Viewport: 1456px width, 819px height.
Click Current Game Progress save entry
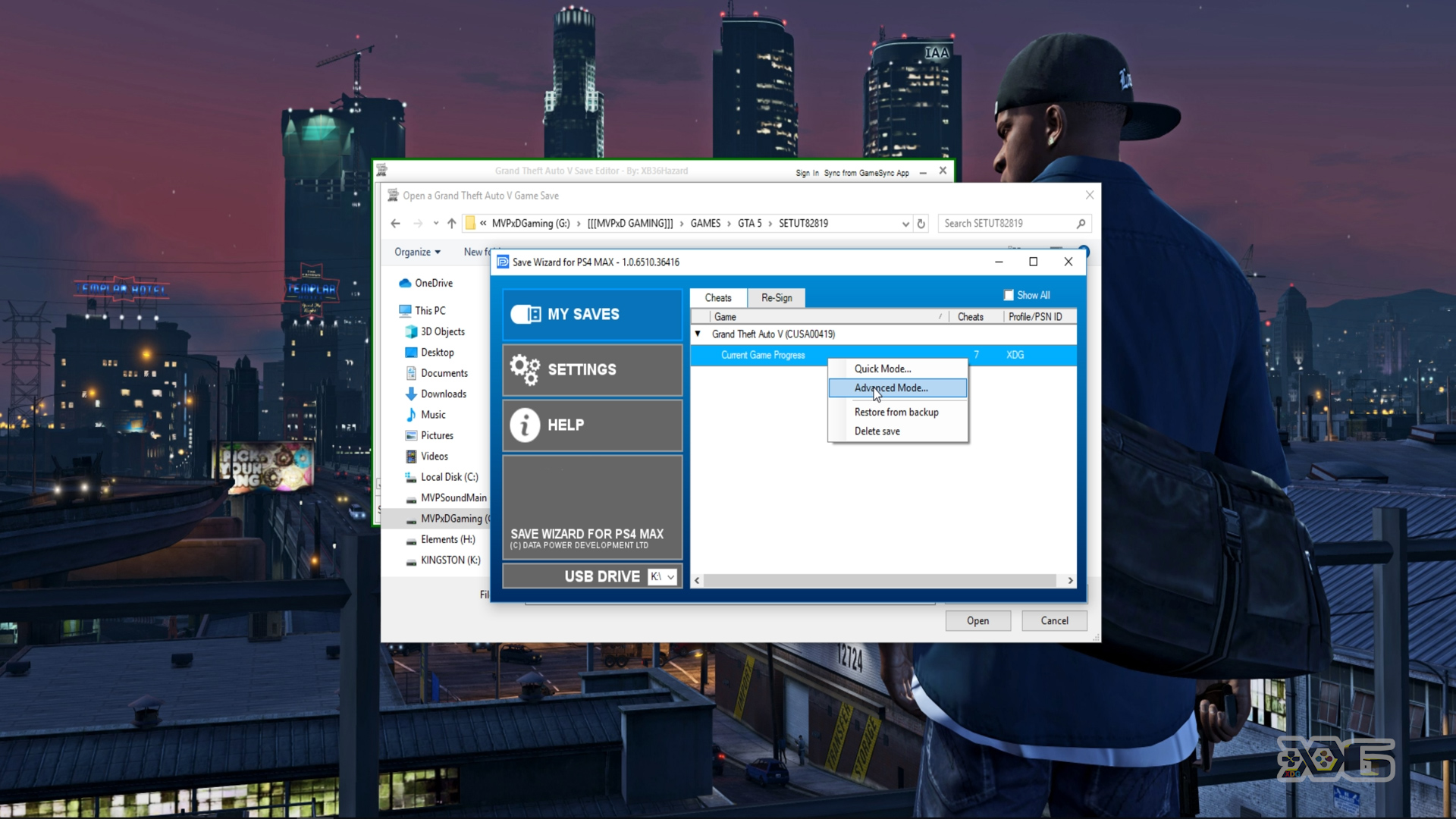(762, 354)
